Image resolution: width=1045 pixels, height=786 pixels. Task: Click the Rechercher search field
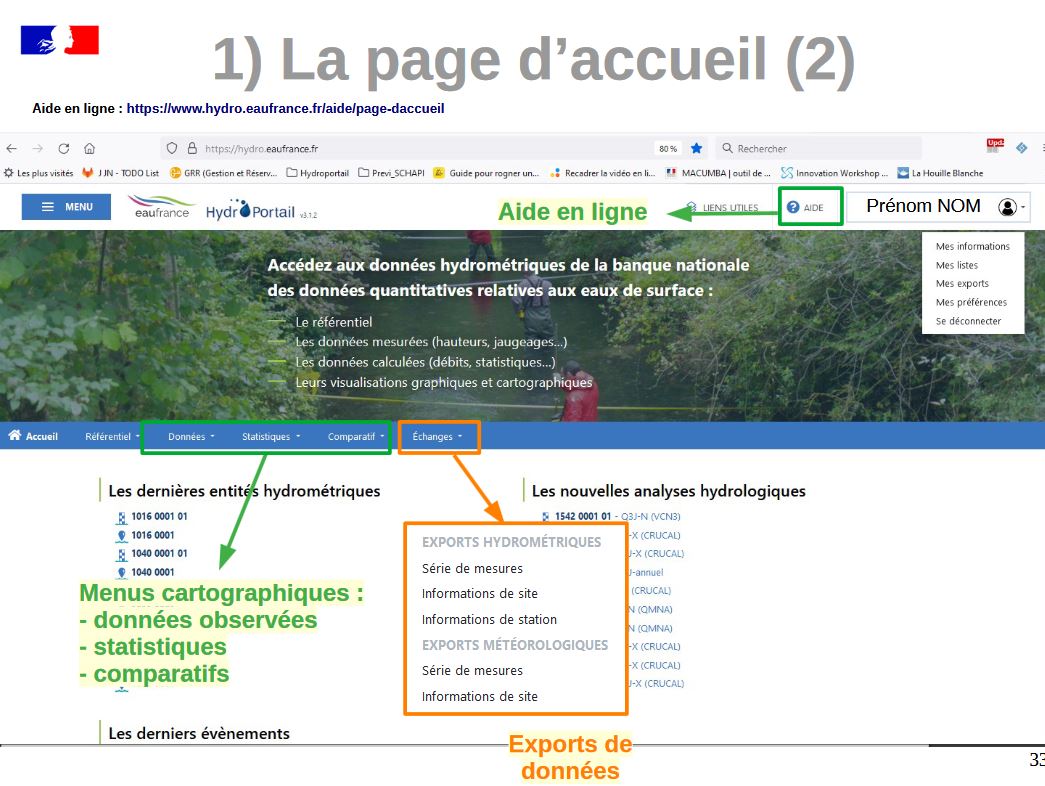819,149
